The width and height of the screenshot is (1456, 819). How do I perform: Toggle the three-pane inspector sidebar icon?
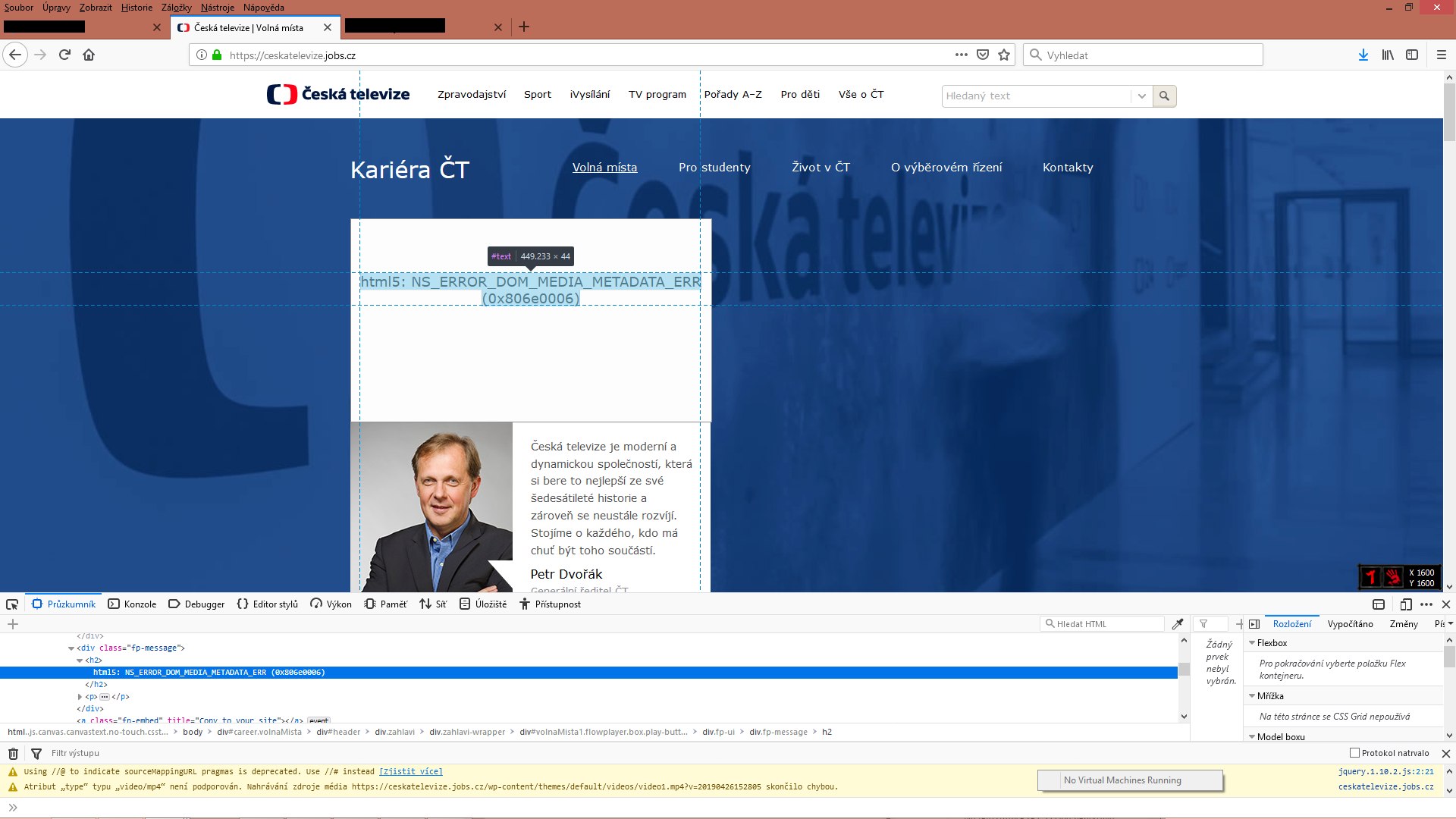click(x=1254, y=624)
